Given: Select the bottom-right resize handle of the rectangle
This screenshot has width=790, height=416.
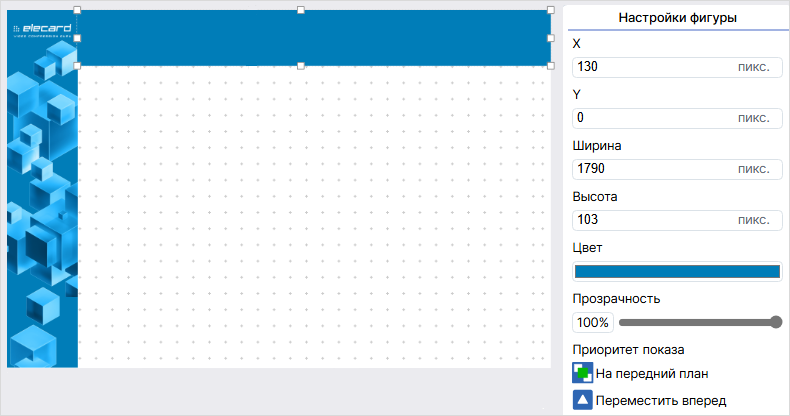Looking at the screenshot, I should click(x=550, y=65).
